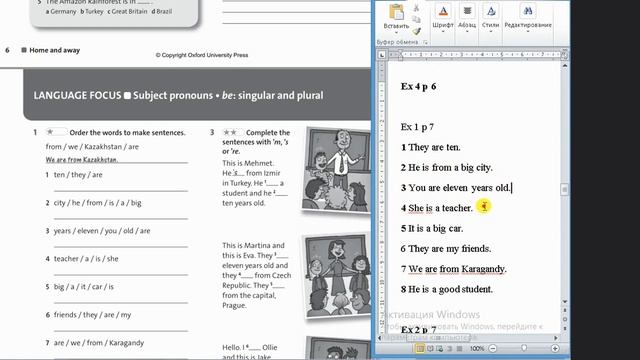Click the horizontal scrollbar right arrow
Screen dimensions: 640x360
[556, 338]
